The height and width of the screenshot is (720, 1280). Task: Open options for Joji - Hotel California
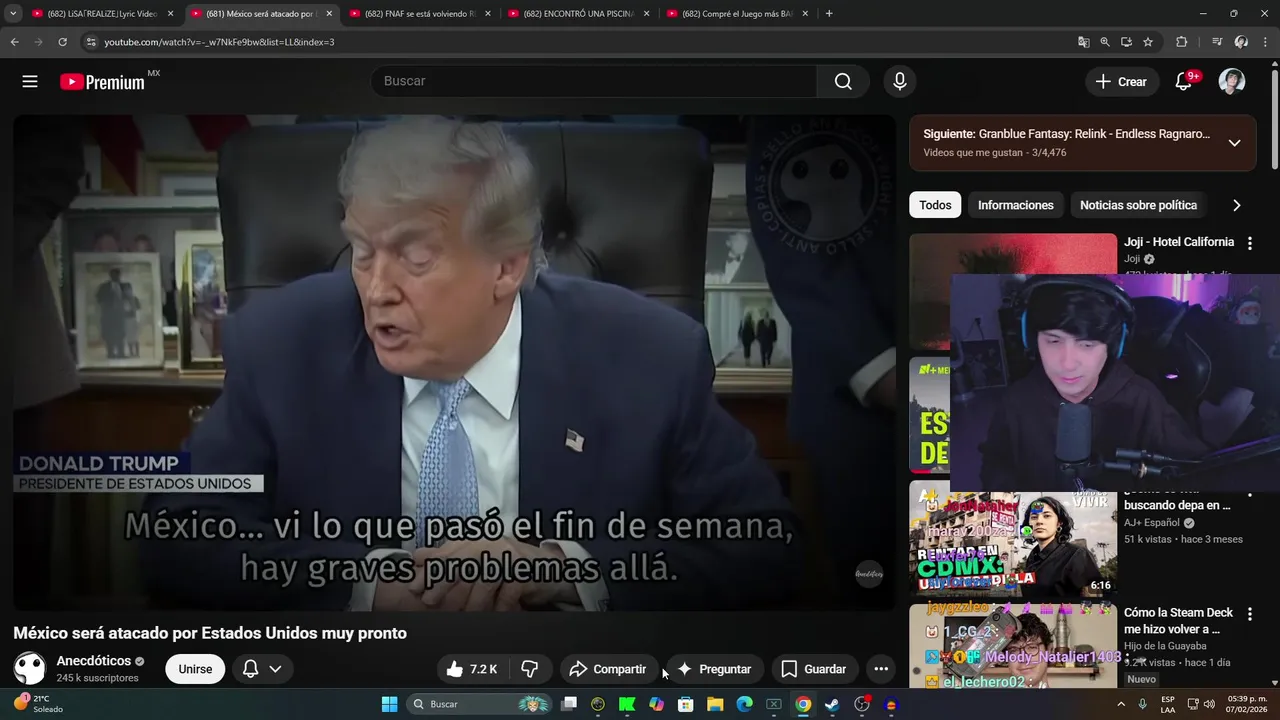point(1249,243)
